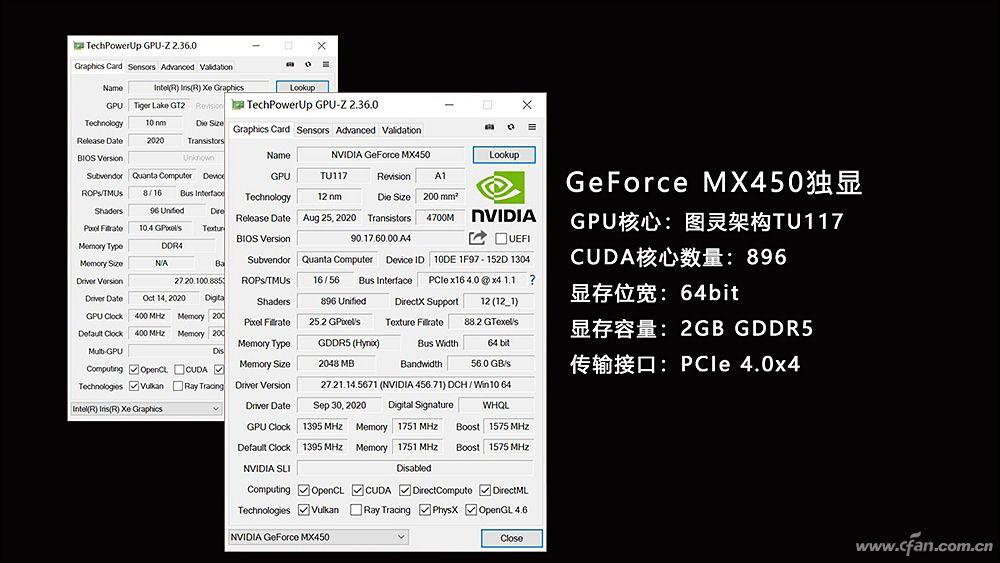Toggle the OpenGL 4.6 checkbox
Viewport: 1000px width, 563px height.
[x=471, y=510]
